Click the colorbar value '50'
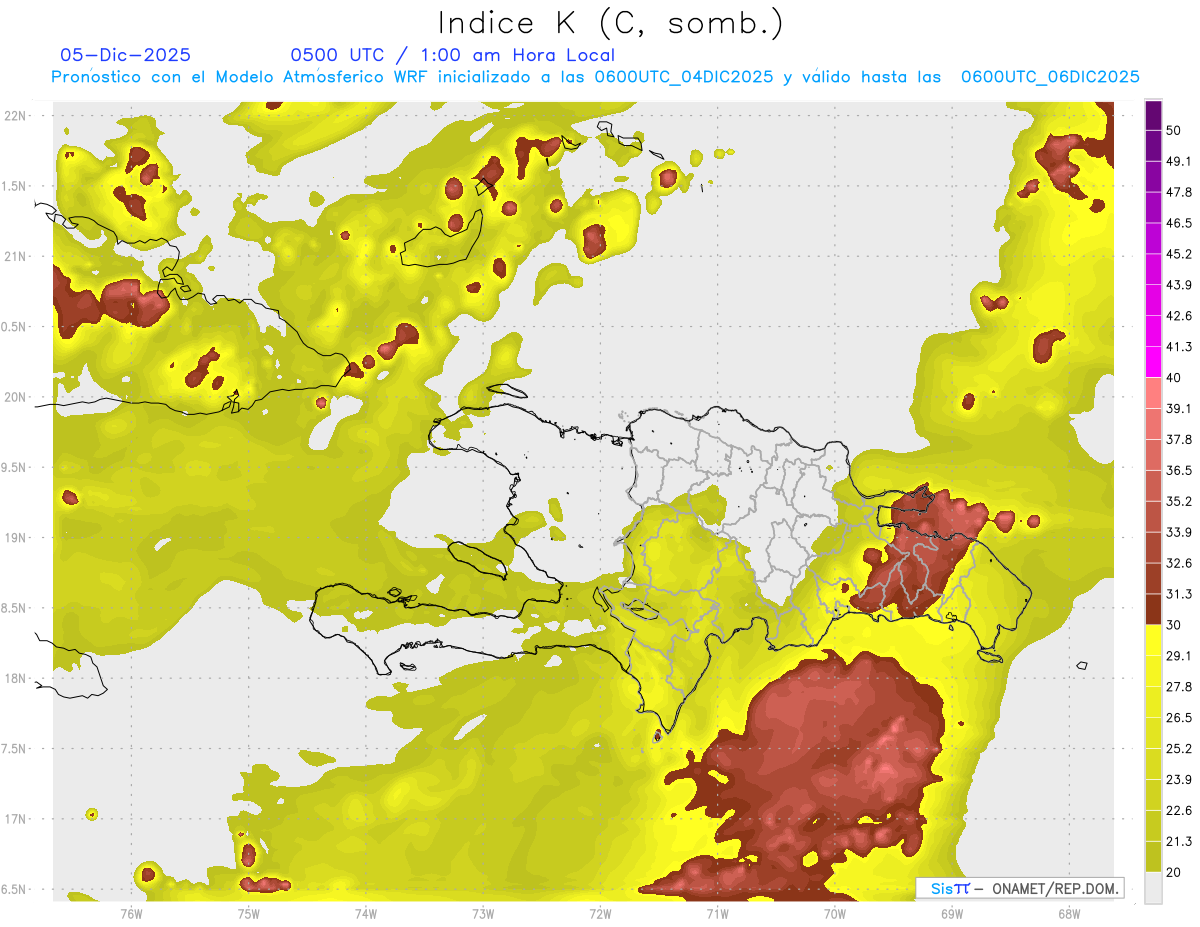 pos(1175,130)
